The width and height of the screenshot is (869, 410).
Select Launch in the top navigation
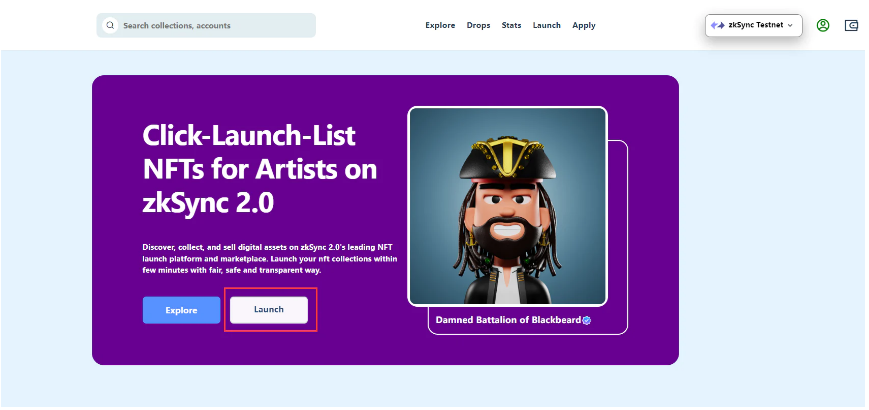point(546,25)
